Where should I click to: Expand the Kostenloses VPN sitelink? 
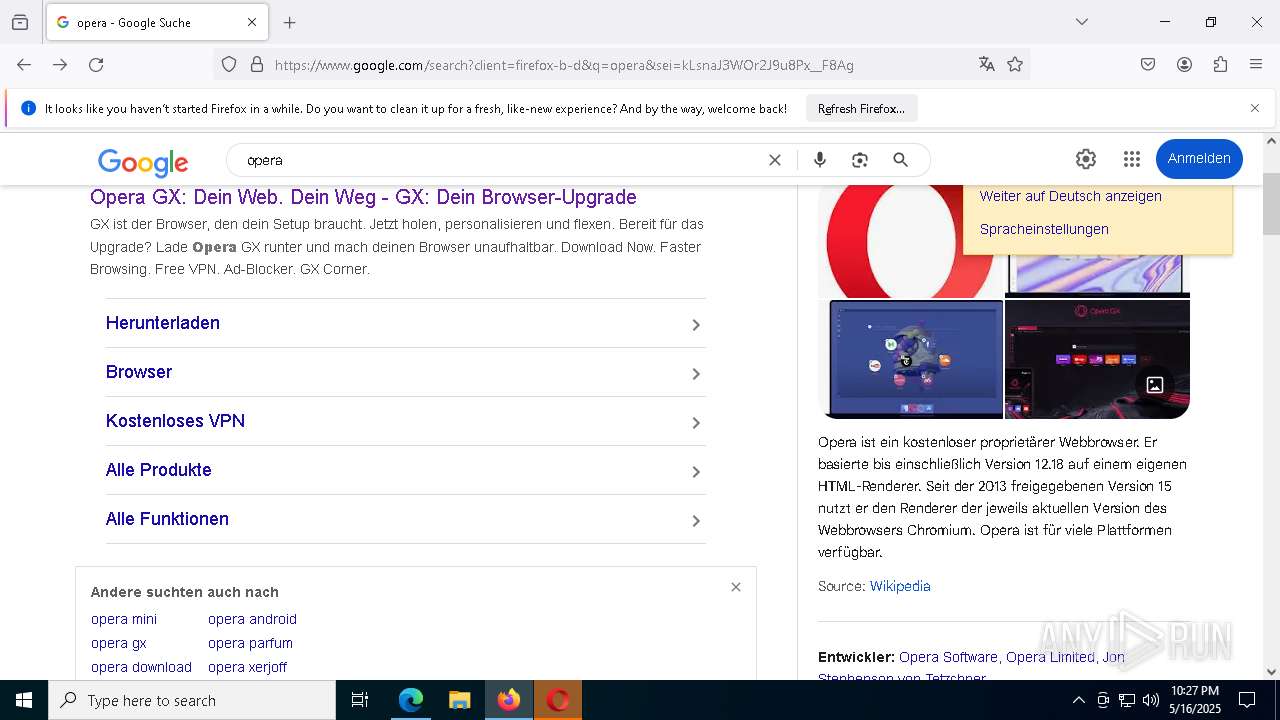coord(405,421)
